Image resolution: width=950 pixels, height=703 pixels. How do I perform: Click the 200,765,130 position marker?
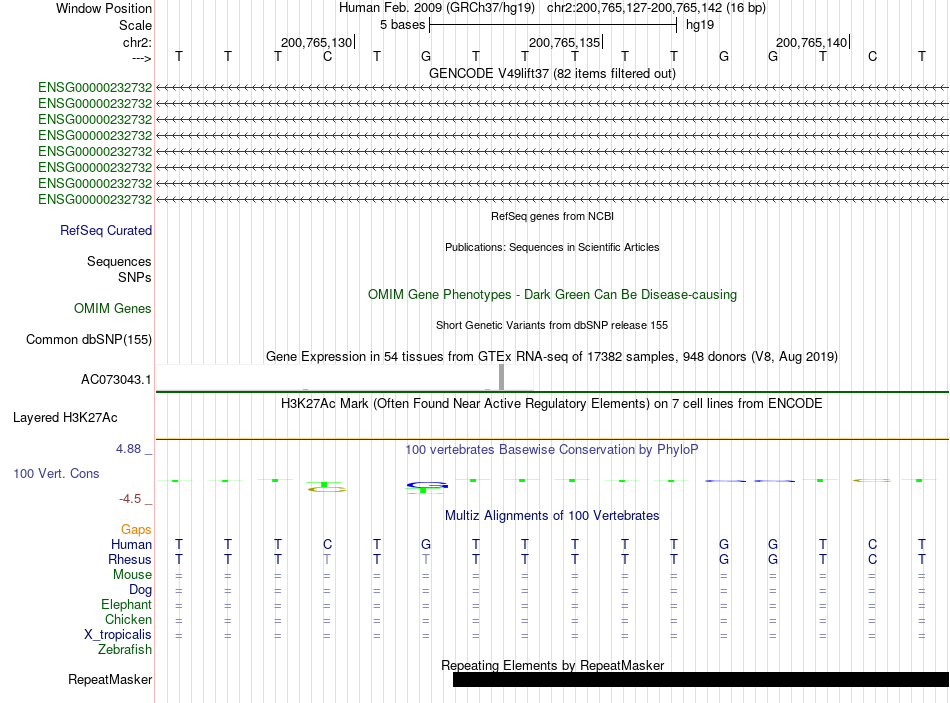click(x=316, y=42)
